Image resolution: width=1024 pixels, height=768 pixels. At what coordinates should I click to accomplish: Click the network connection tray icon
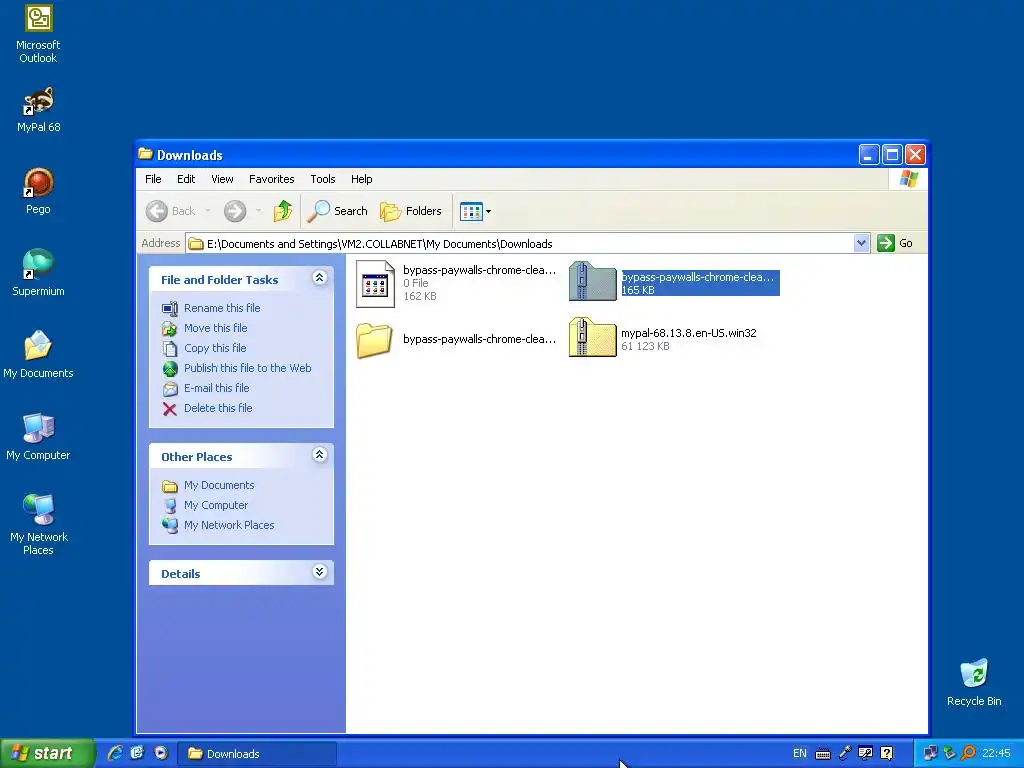pyautogui.click(x=930, y=753)
